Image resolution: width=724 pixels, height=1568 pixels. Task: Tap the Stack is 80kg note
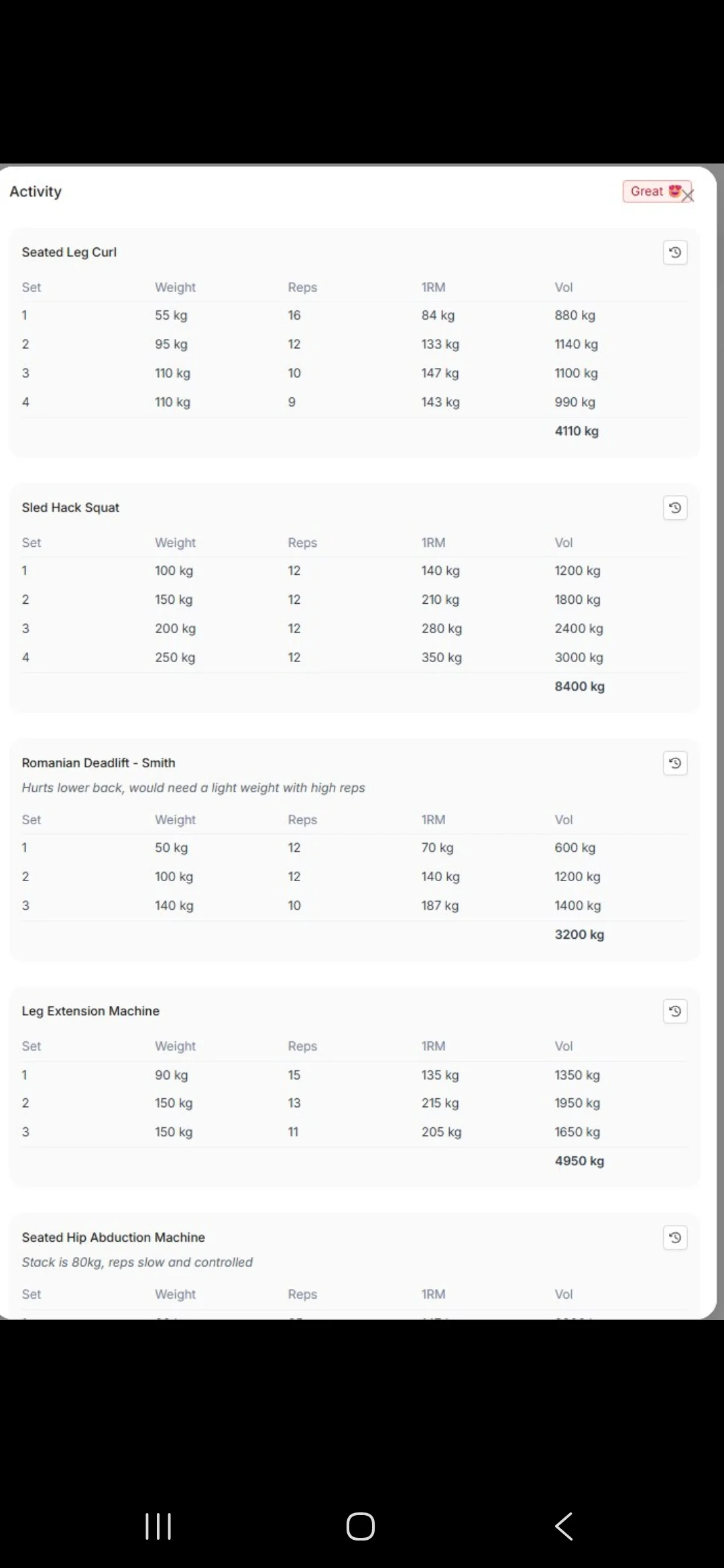pyautogui.click(x=137, y=1262)
